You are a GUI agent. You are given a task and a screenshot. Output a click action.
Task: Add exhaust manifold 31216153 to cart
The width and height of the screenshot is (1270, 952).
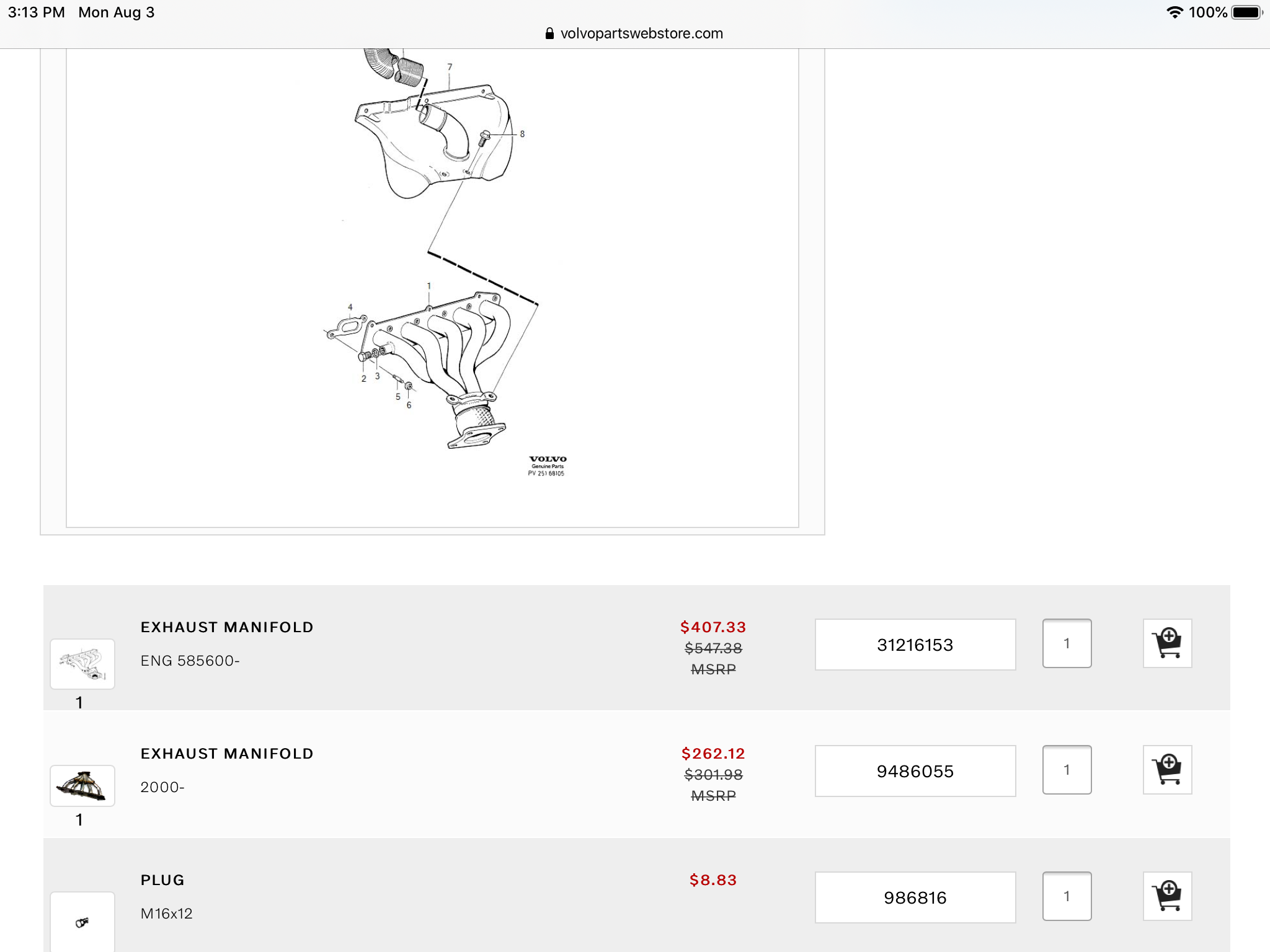1167,643
